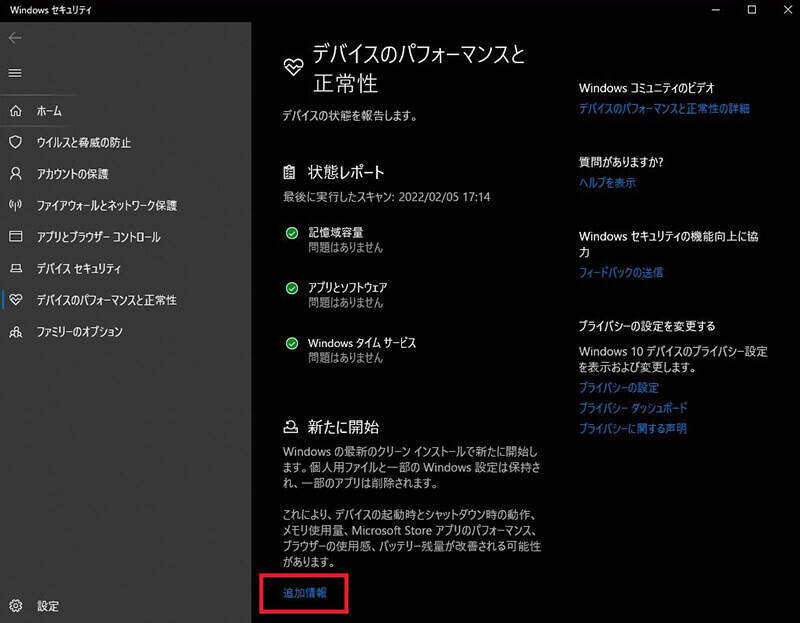Image resolution: width=800 pixels, height=623 pixels.
Task: Click デバイスの状態を報告します。 text
Action: click(350, 116)
